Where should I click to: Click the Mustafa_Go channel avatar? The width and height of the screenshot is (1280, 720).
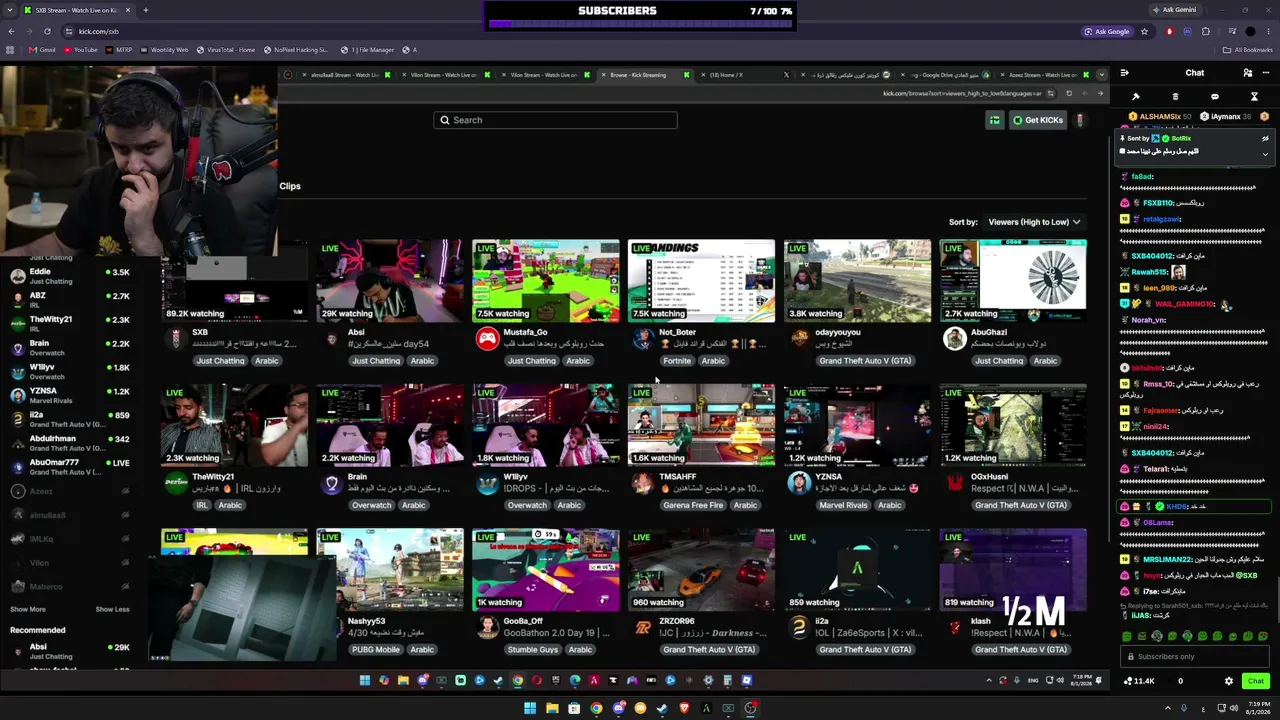487,339
